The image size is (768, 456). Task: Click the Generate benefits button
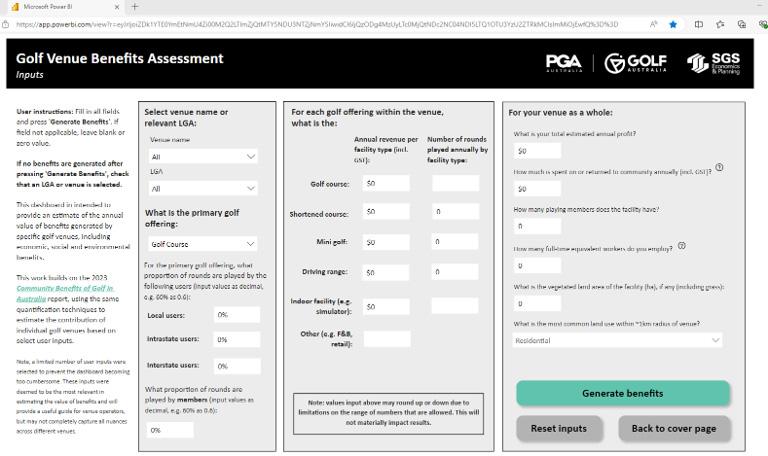point(623,393)
